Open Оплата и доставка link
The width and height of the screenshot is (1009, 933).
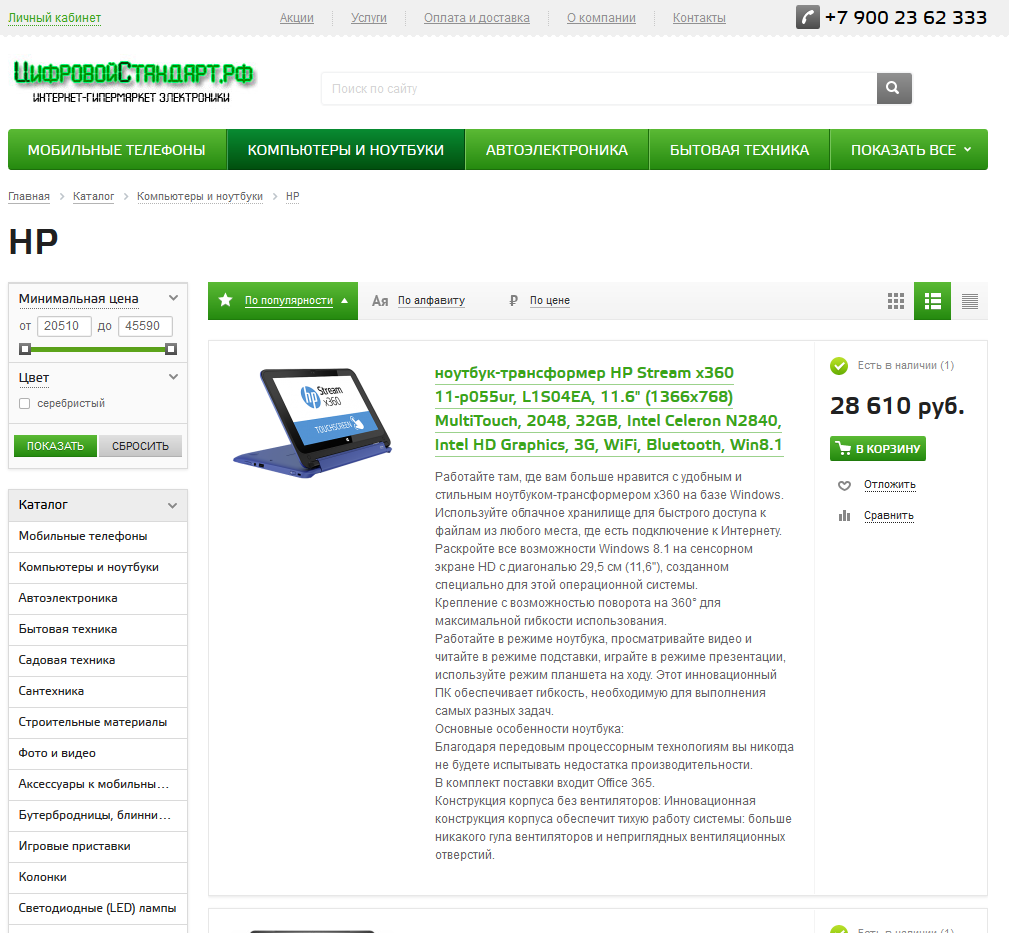(477, 18)
